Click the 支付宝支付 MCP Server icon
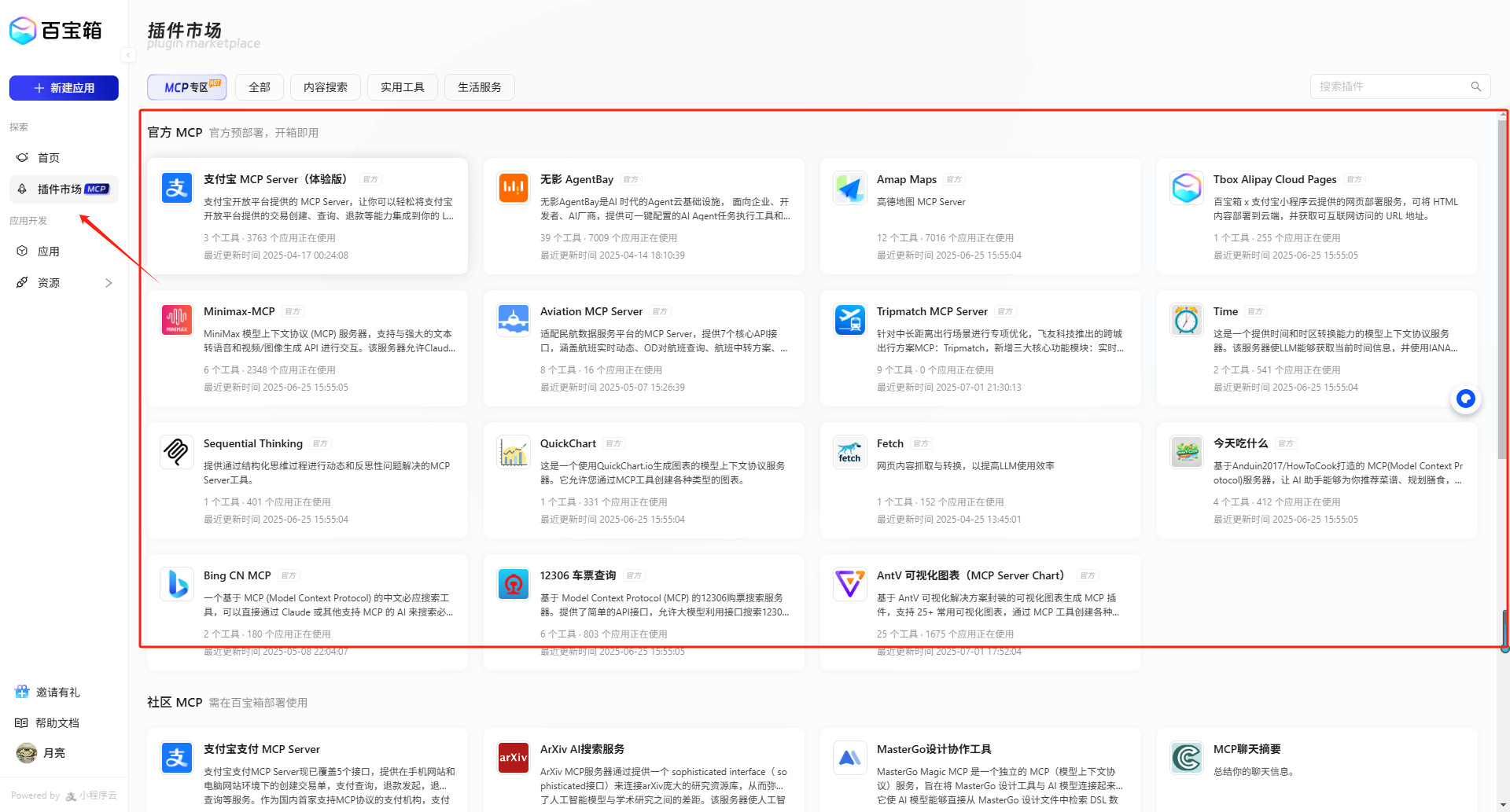Screen dimensions: 1510x812 point(177,758)
